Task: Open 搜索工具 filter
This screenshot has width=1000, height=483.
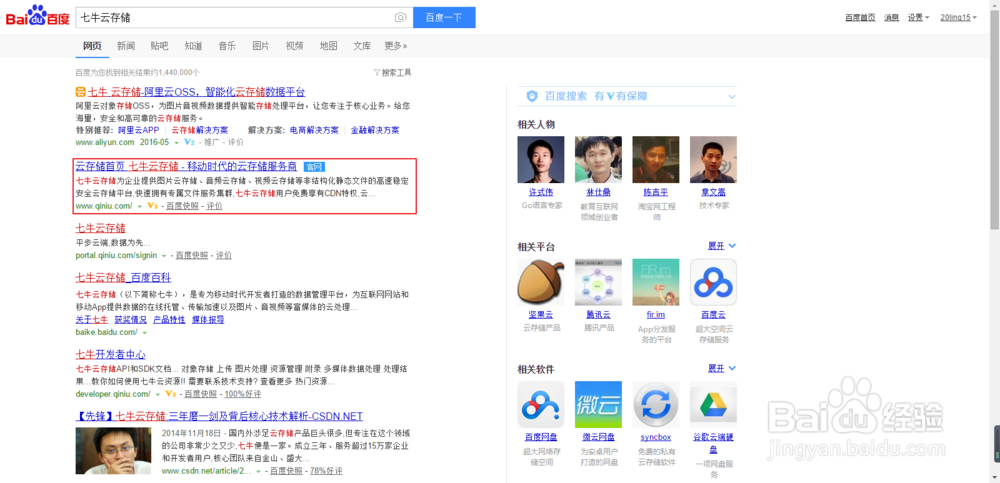Action: click(x=392, y=72)
